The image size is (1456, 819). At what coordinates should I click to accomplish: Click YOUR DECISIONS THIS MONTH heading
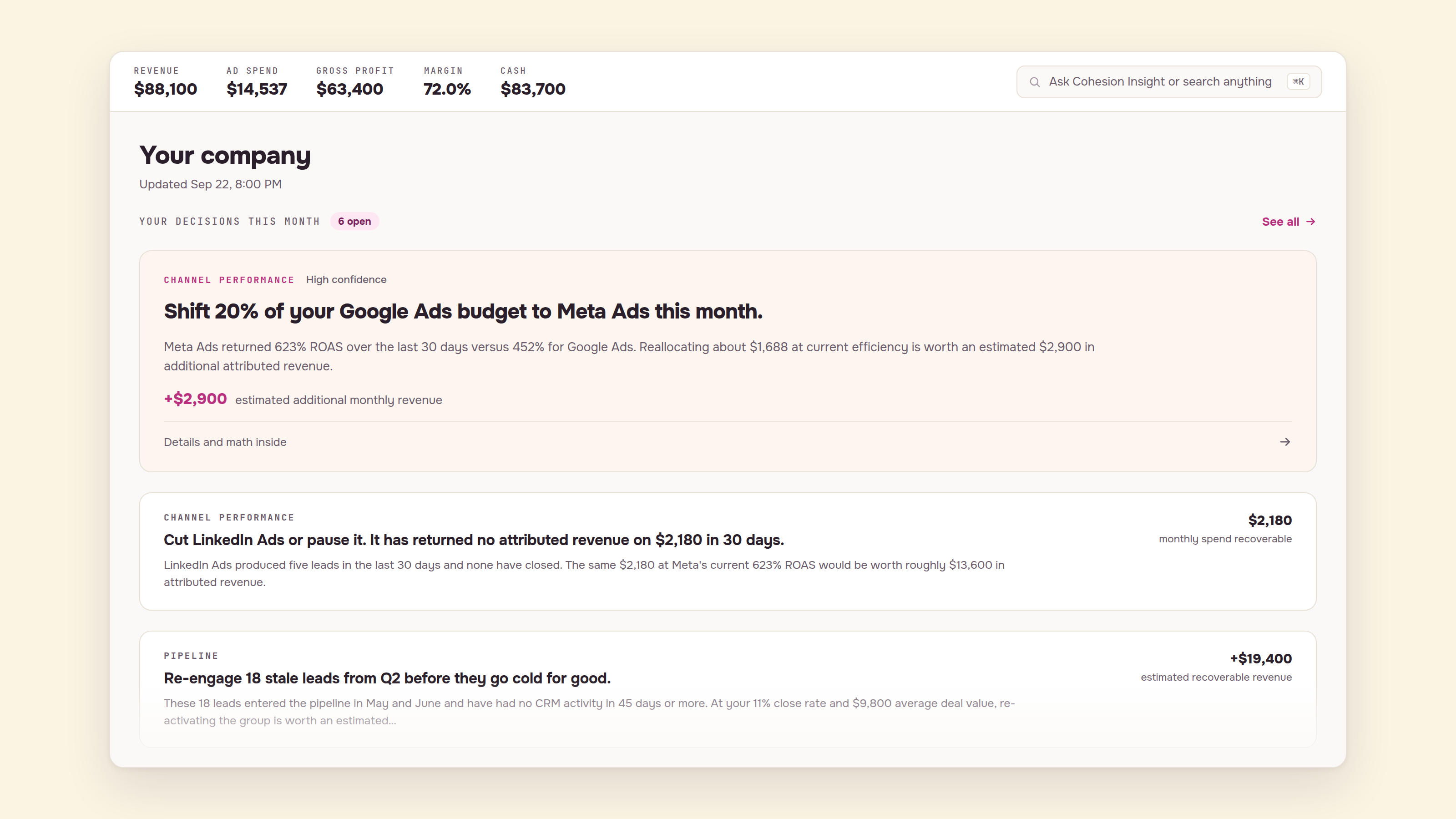click(229, 222)
